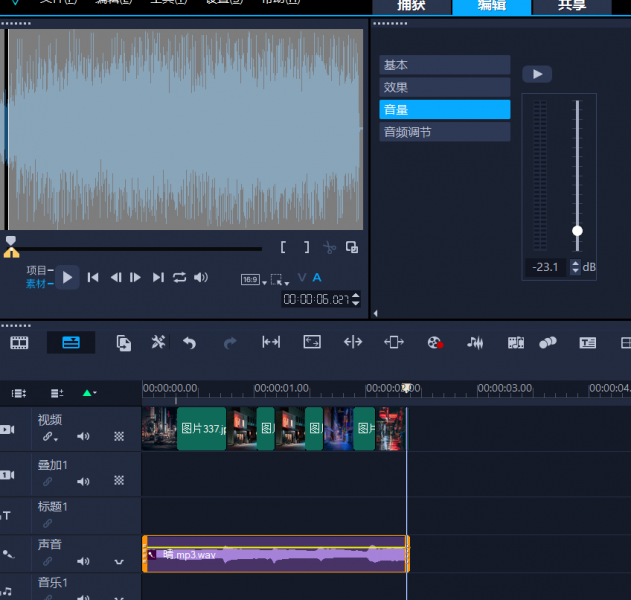Click the roll tool icon

click(353, 342)
